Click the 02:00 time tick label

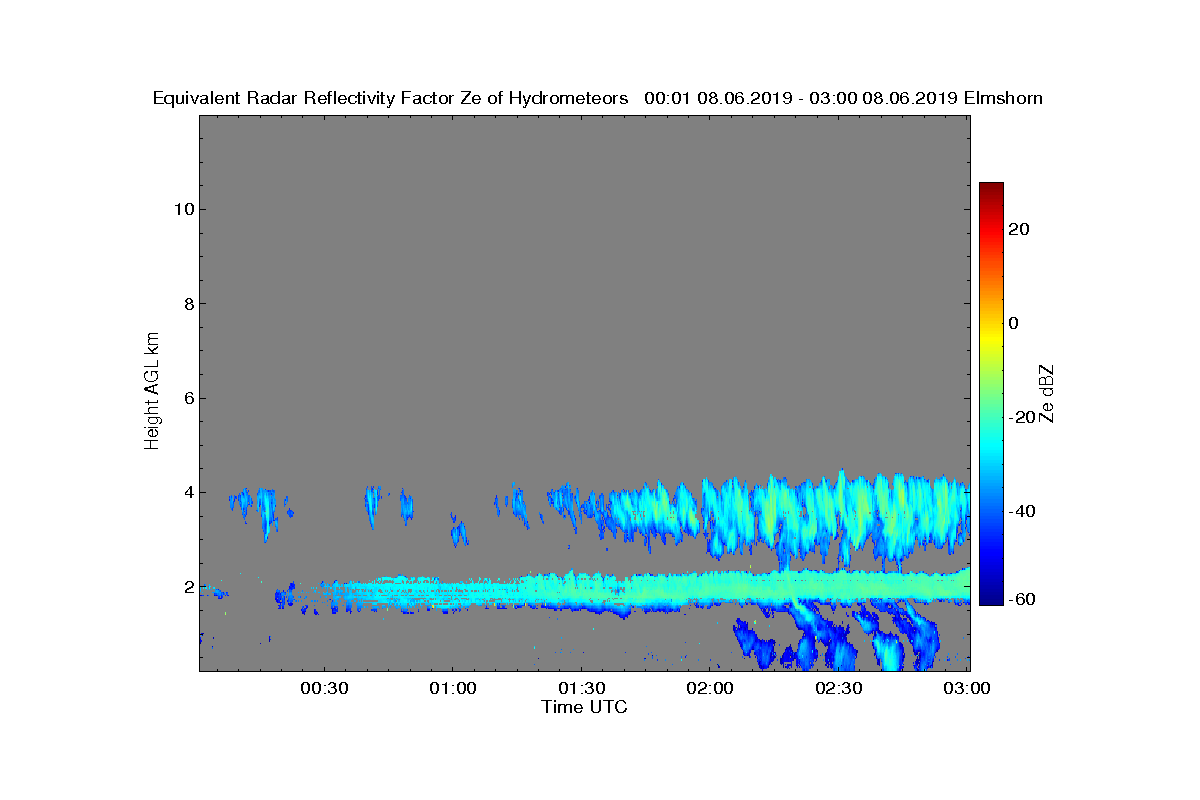click(x=711, y=689)
